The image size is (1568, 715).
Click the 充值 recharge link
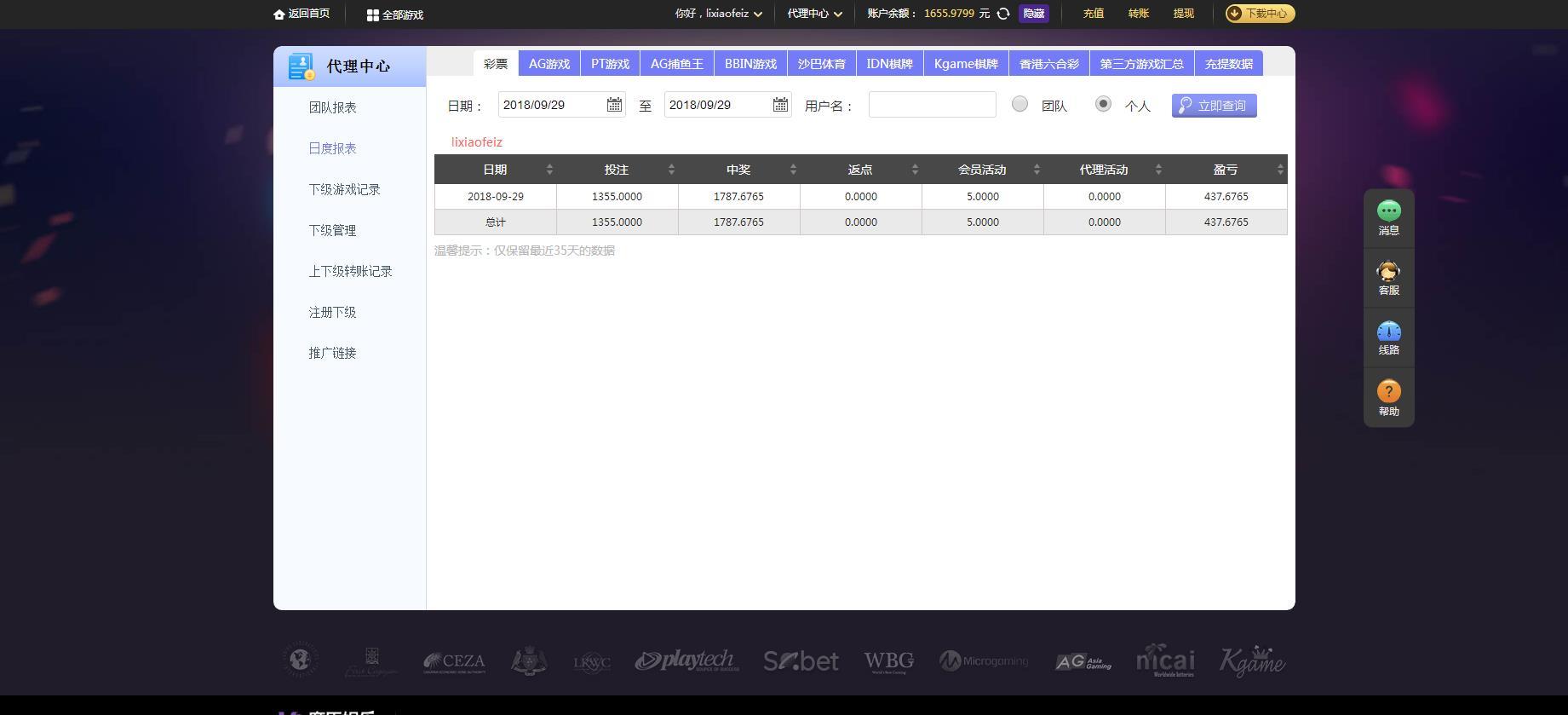[x=1094, y=14]
